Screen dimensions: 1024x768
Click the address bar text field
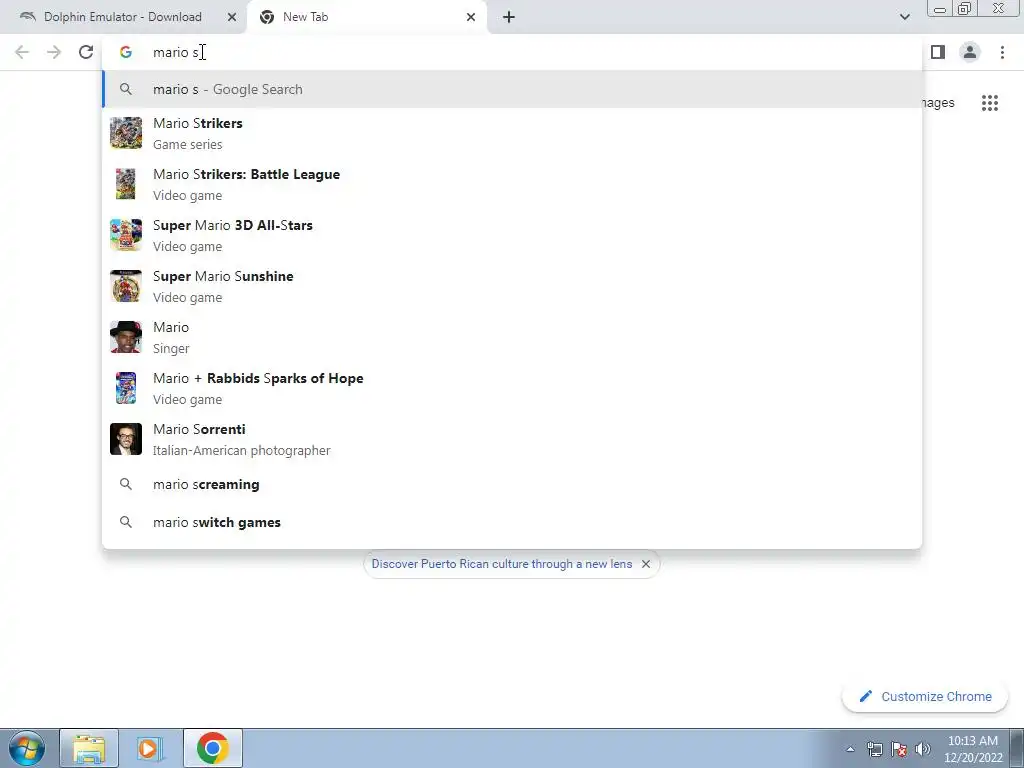[513, 52]
